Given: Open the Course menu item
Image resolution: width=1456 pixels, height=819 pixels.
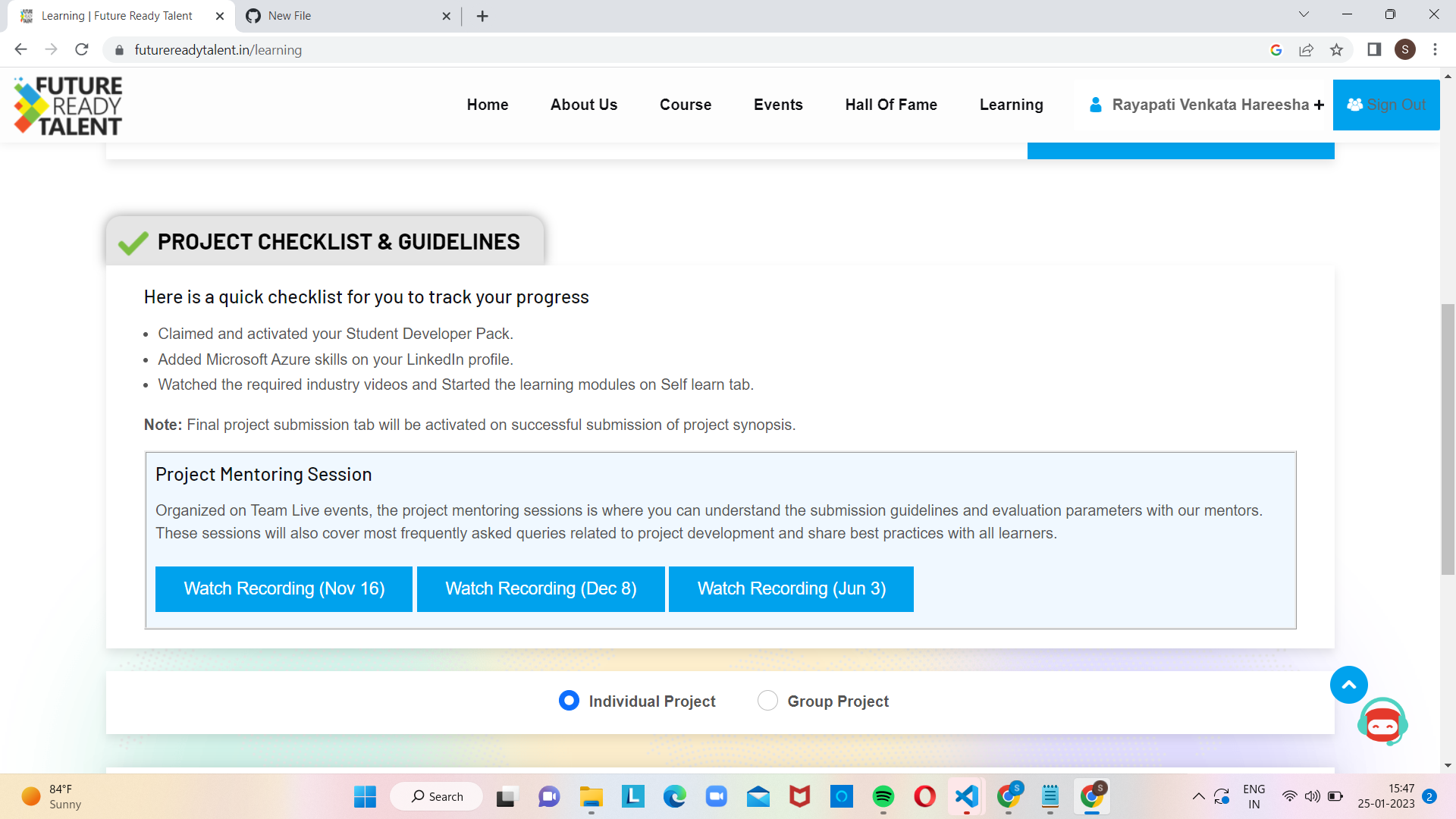Looking at the screenshot, I should point(685,105).
